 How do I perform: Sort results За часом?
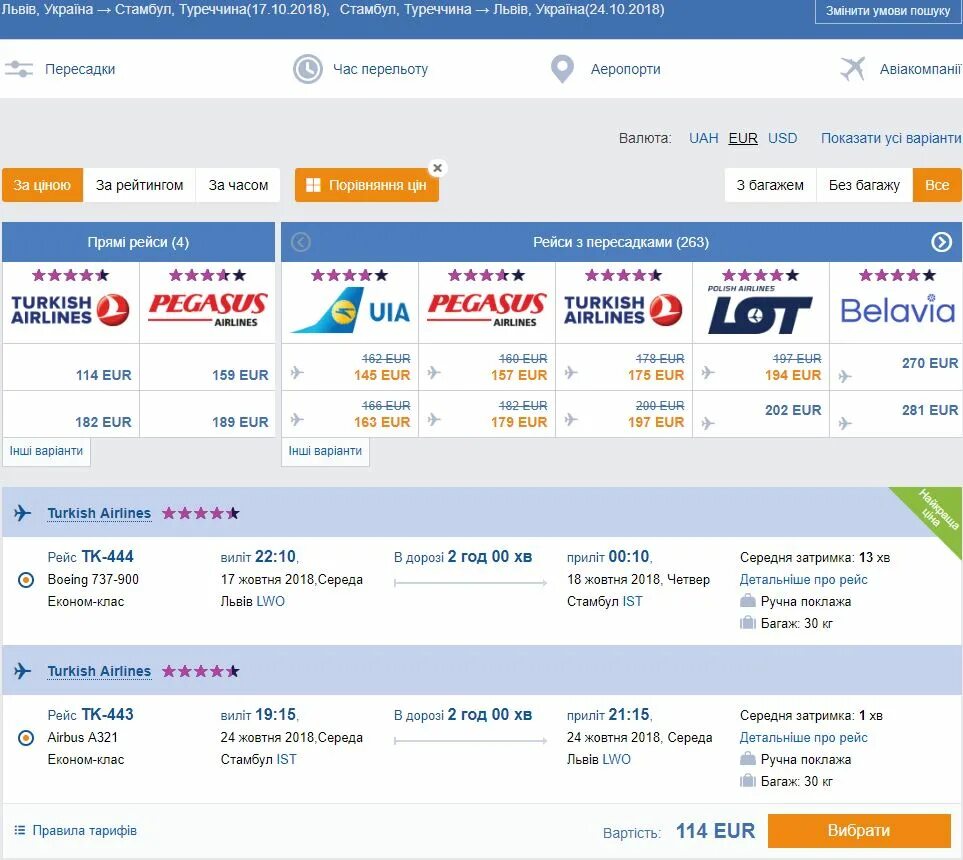(238, 185)
